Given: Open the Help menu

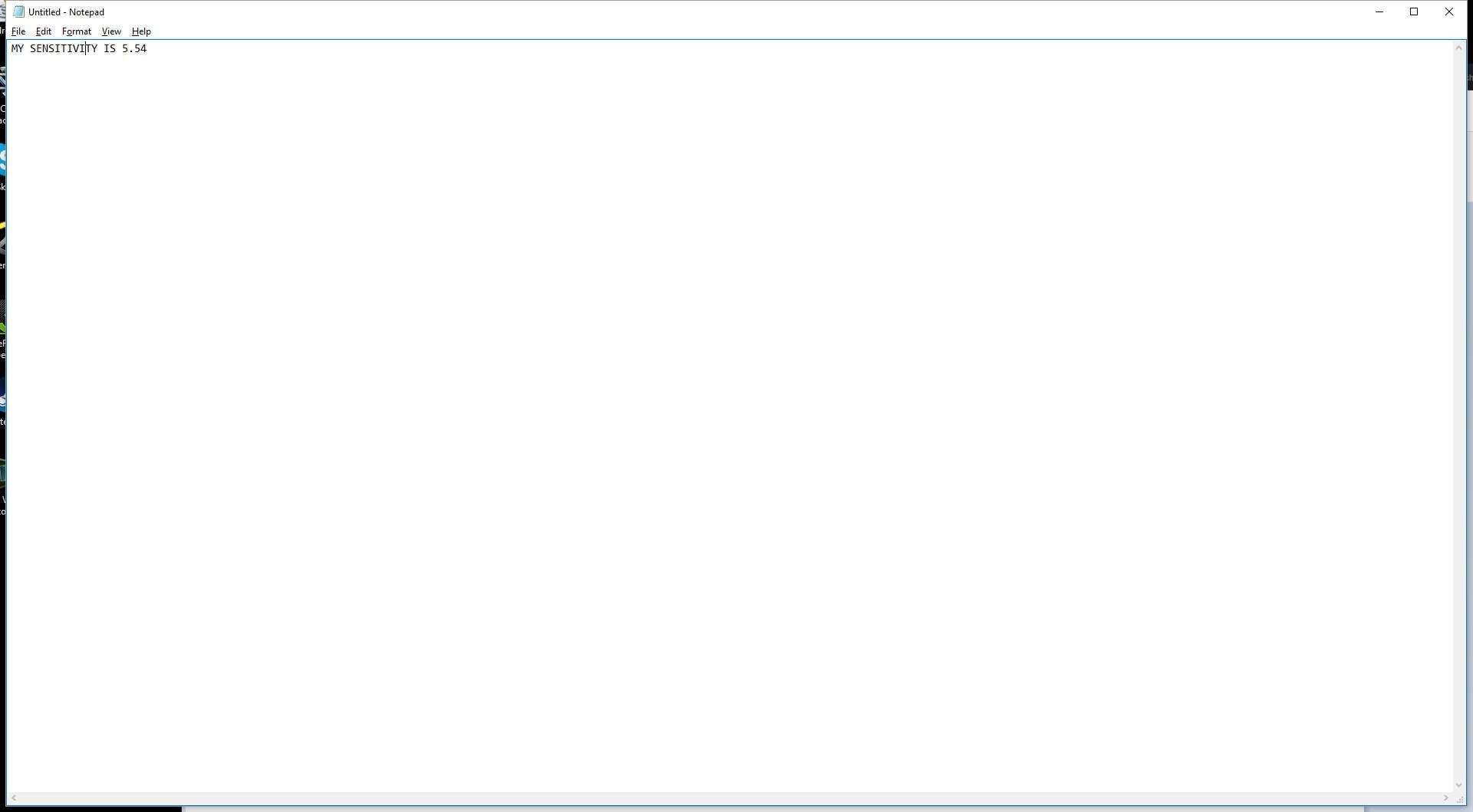Looking at the screenshot, I should (x=141, y=31).
